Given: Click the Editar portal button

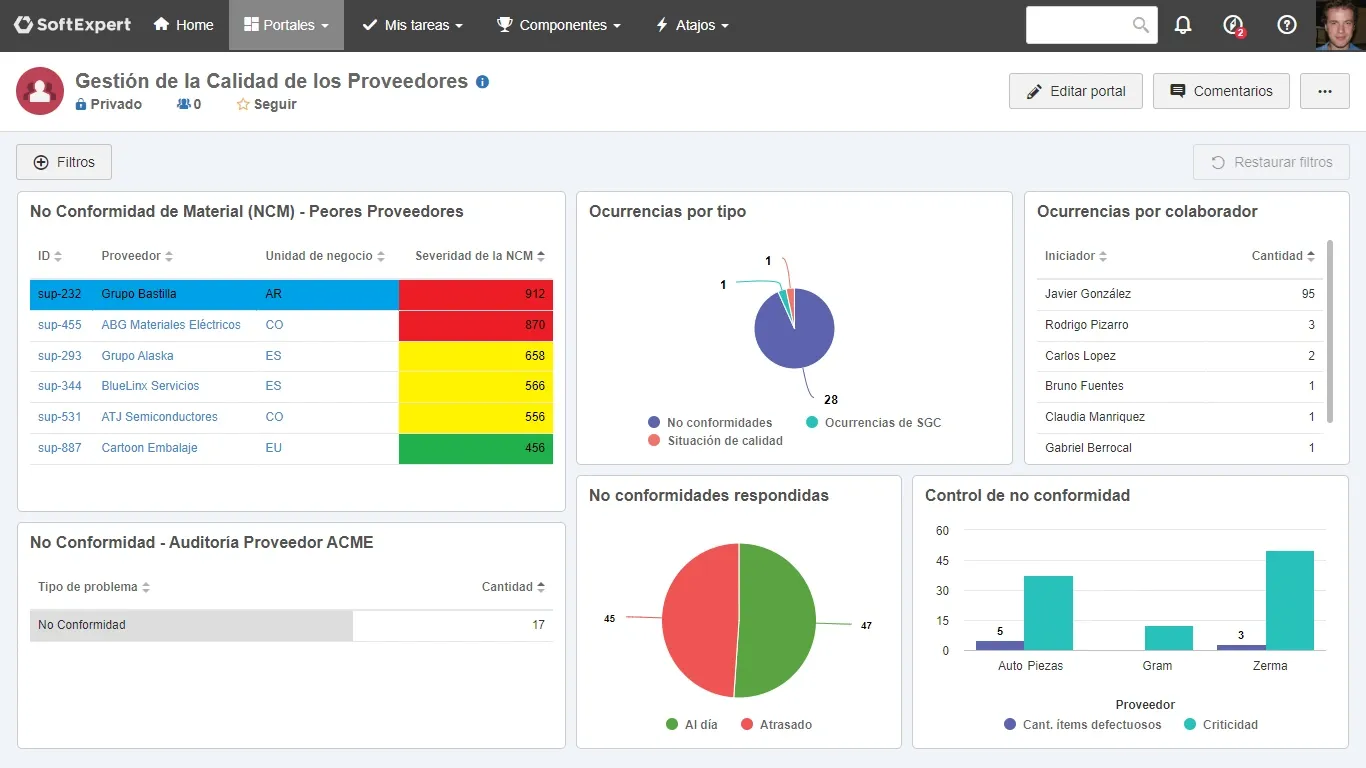Looking at the screenshot, I should click(1075, 91).
